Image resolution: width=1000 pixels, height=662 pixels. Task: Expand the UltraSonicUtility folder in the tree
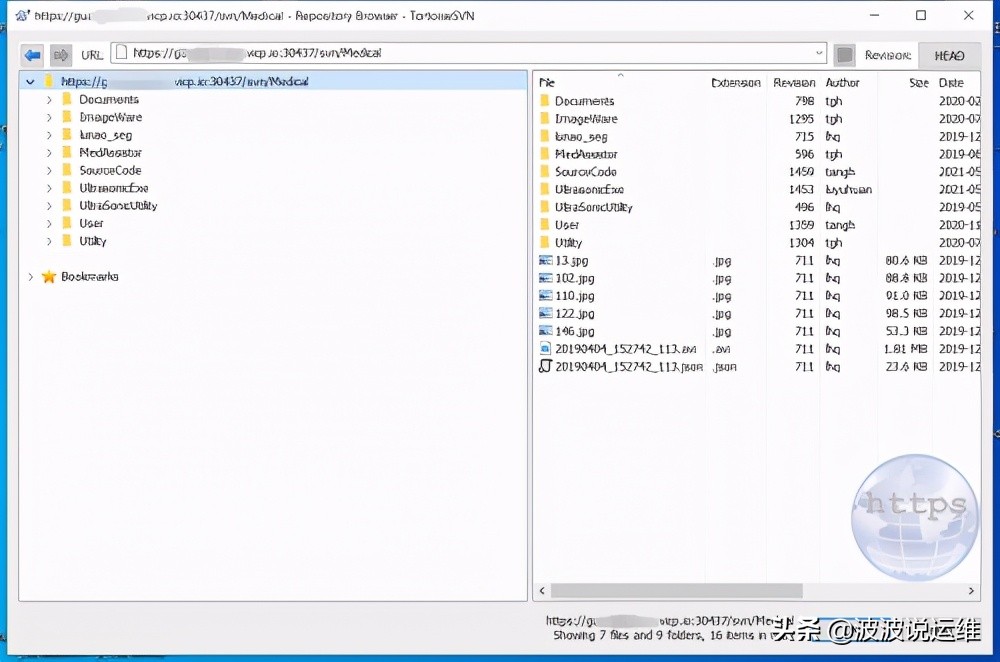tap(49, 206)
